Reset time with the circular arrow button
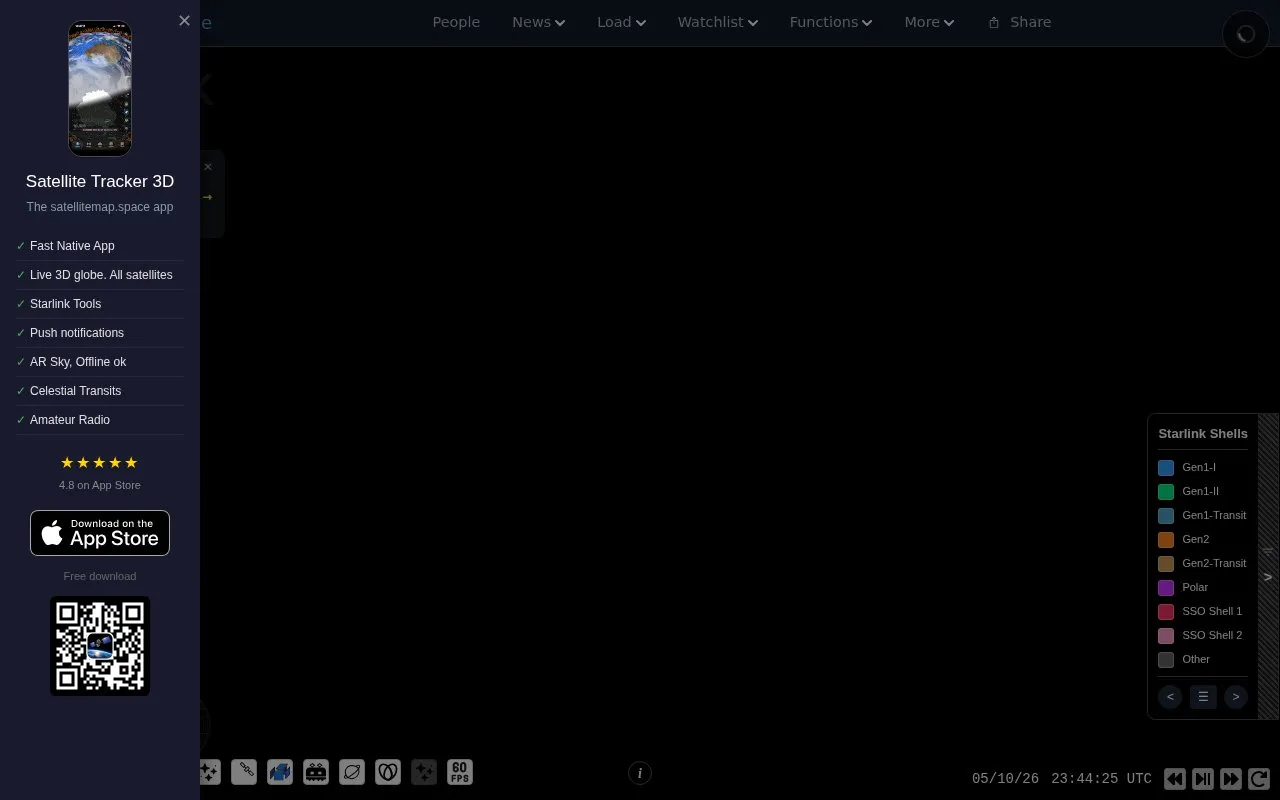This screenshot has width=1280, height=800. point(1259,778)
